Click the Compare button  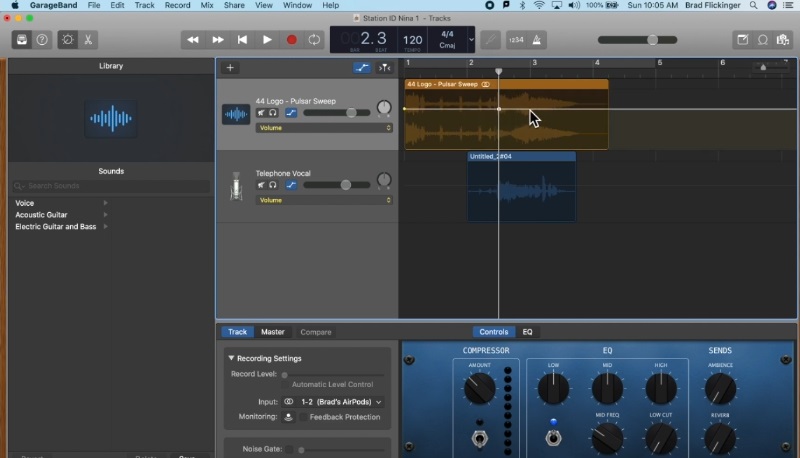click(x=316, y=332)
